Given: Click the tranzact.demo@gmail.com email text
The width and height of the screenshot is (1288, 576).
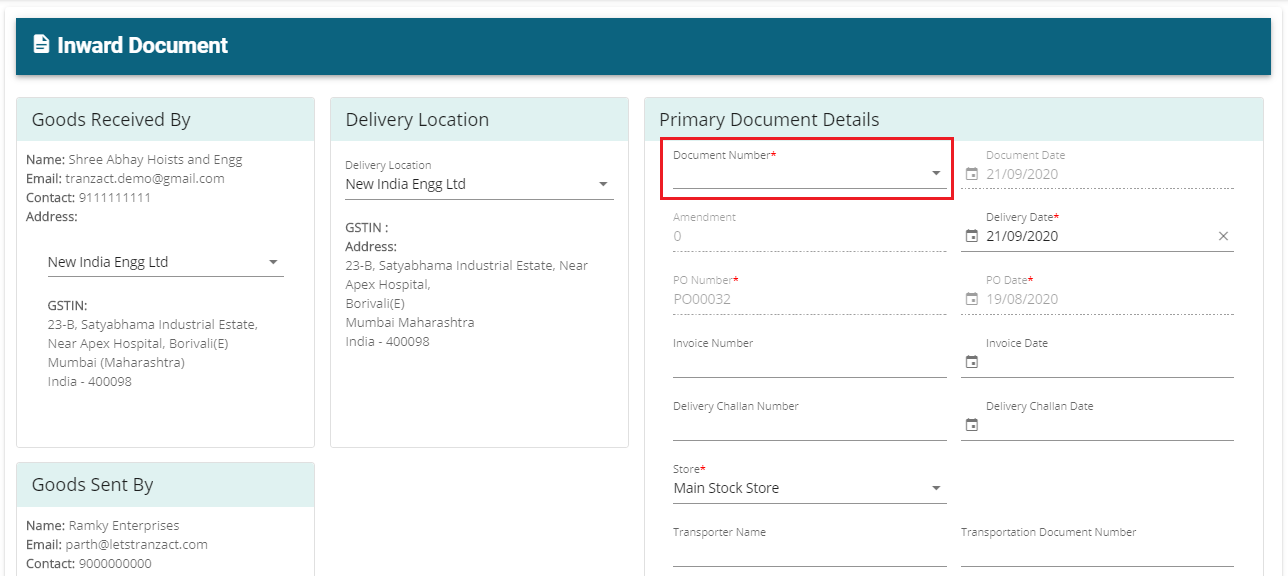Looking at the screenshot, I should pyautogui.click(x=145, y=178).
